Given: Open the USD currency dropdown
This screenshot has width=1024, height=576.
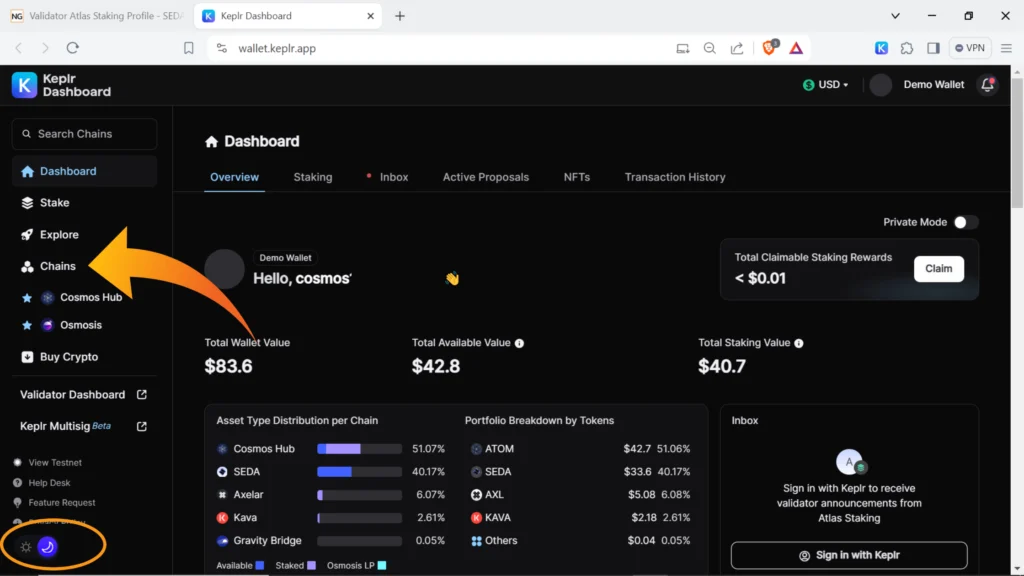Looking at the screenshot, I should [826, 85].
